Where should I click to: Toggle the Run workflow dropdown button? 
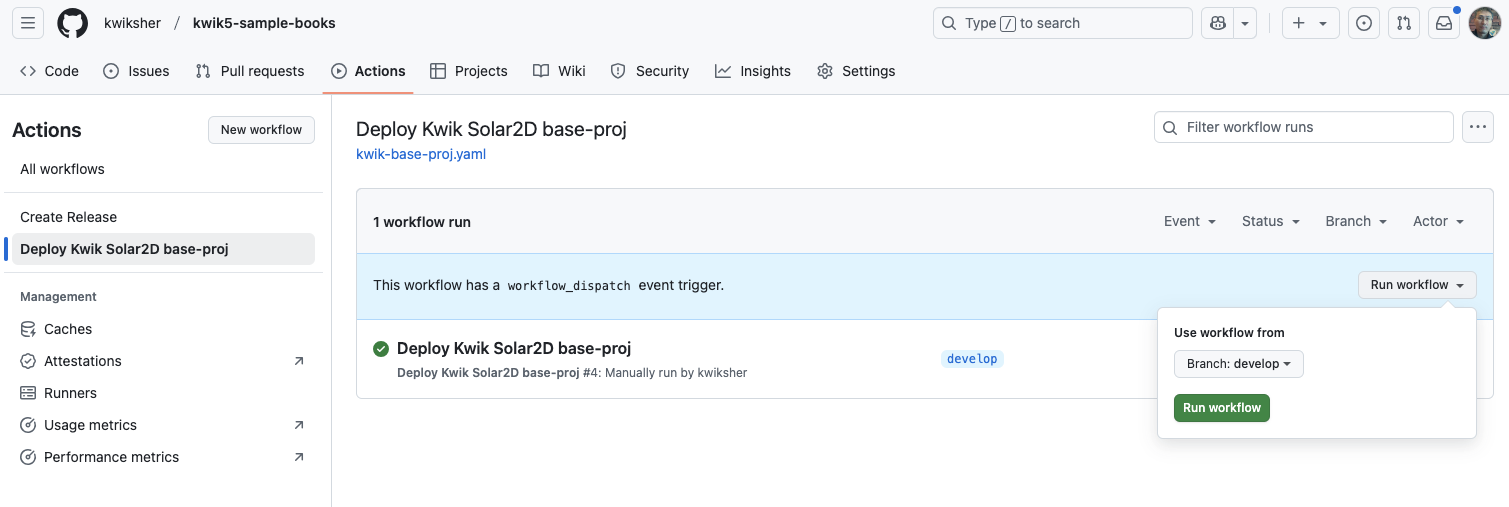click(x=1417, y=285)
